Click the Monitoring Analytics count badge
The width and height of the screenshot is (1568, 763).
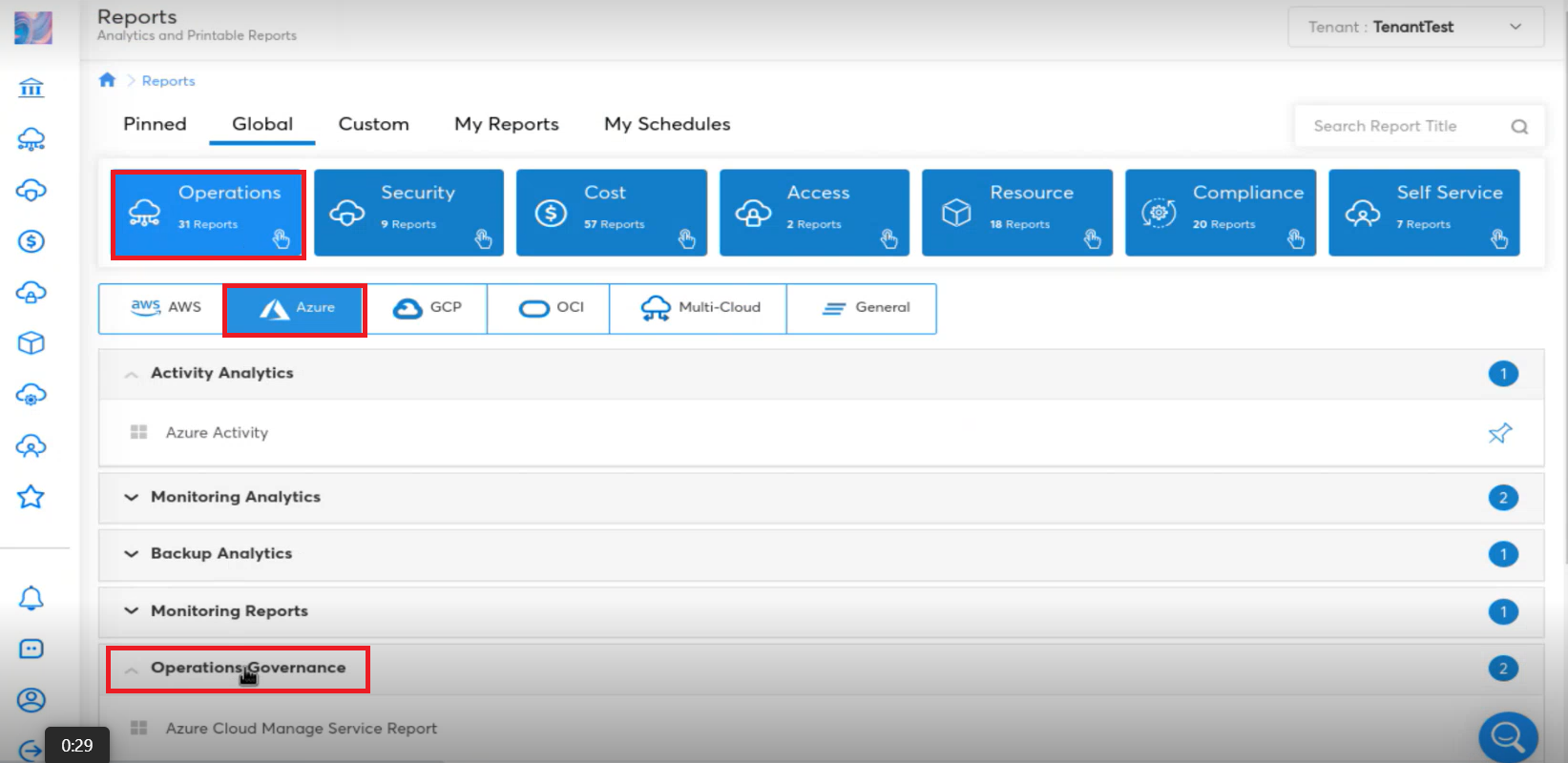(1503, 497)
